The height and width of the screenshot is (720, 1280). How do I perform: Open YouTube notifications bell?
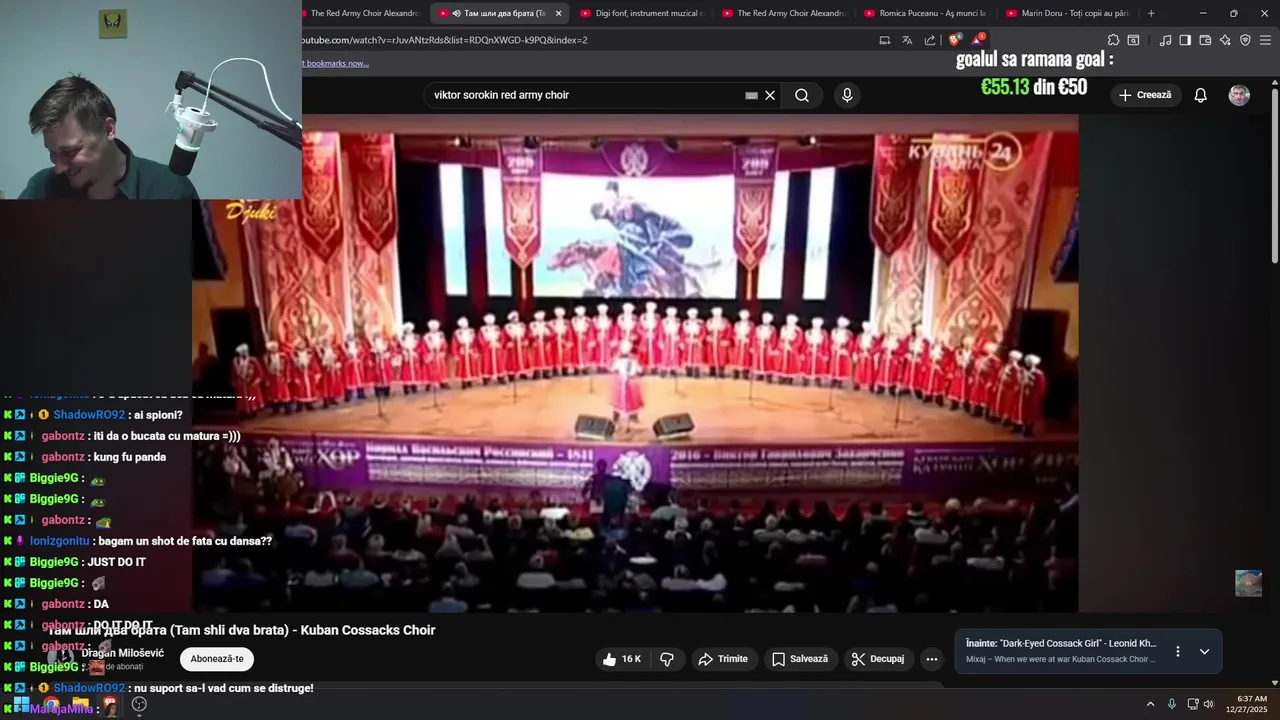tap(1200, 95)
